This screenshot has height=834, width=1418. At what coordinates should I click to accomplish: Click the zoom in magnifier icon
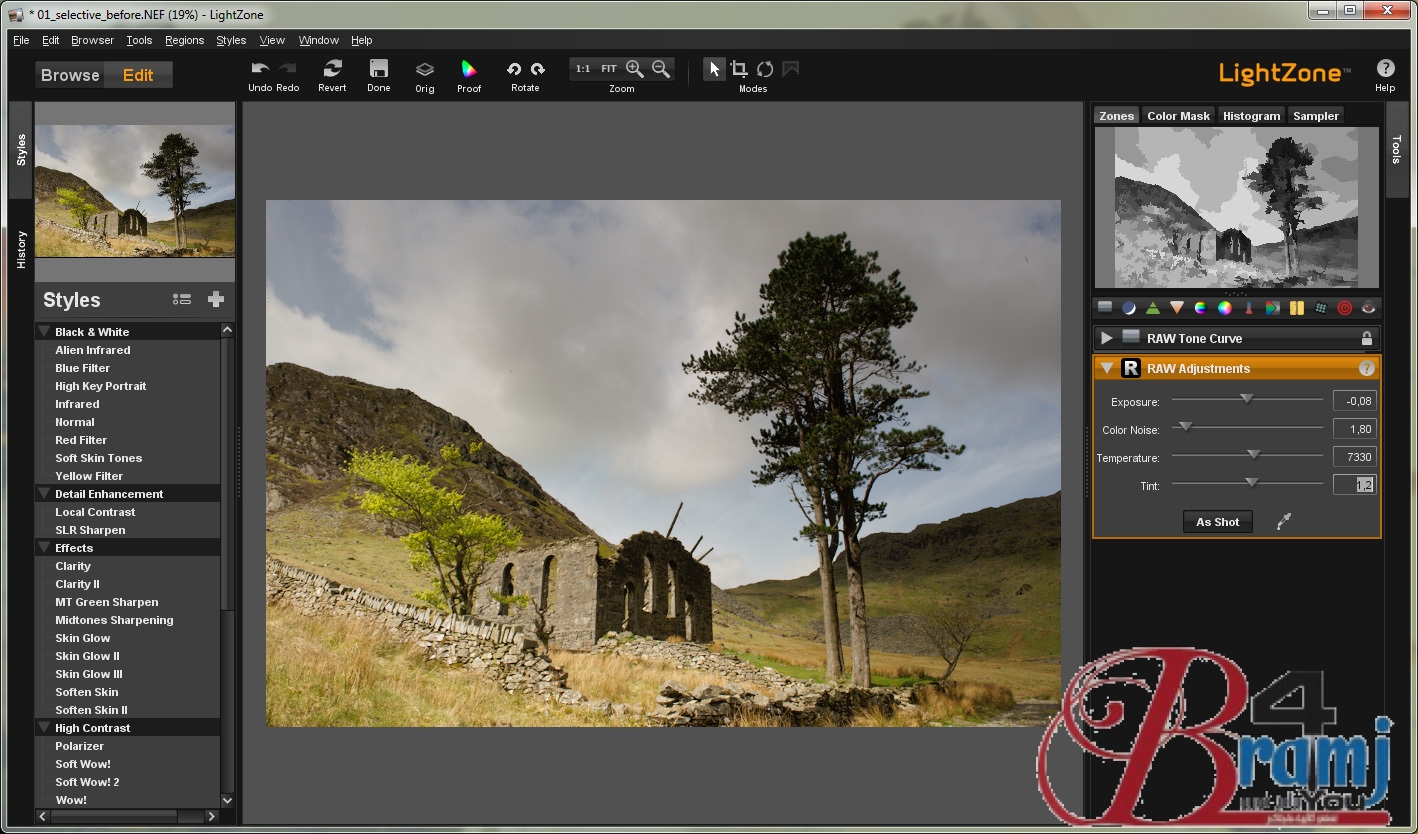tap(635, 69)
